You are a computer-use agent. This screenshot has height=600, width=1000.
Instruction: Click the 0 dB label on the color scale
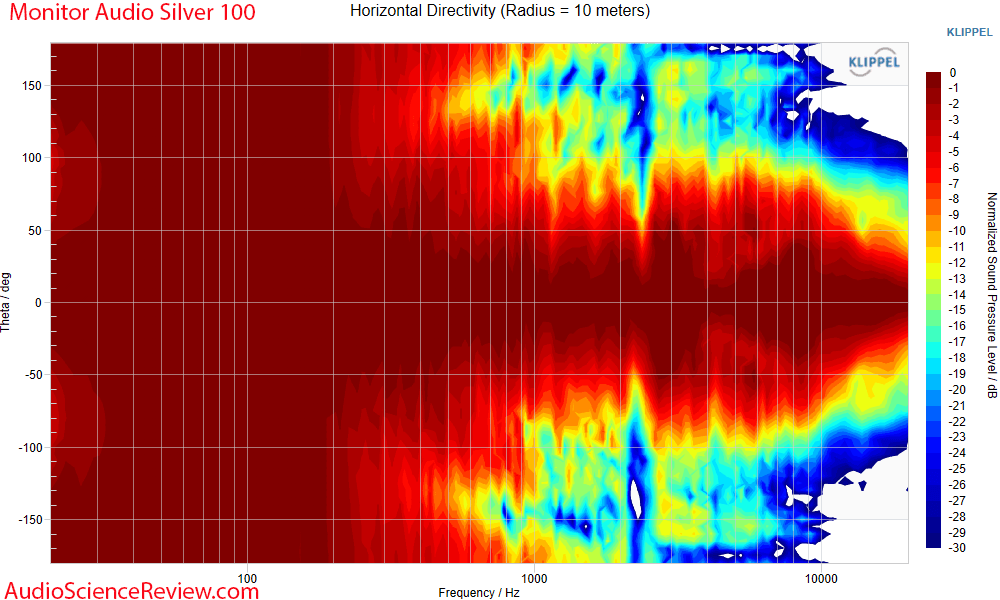point(953,73)
